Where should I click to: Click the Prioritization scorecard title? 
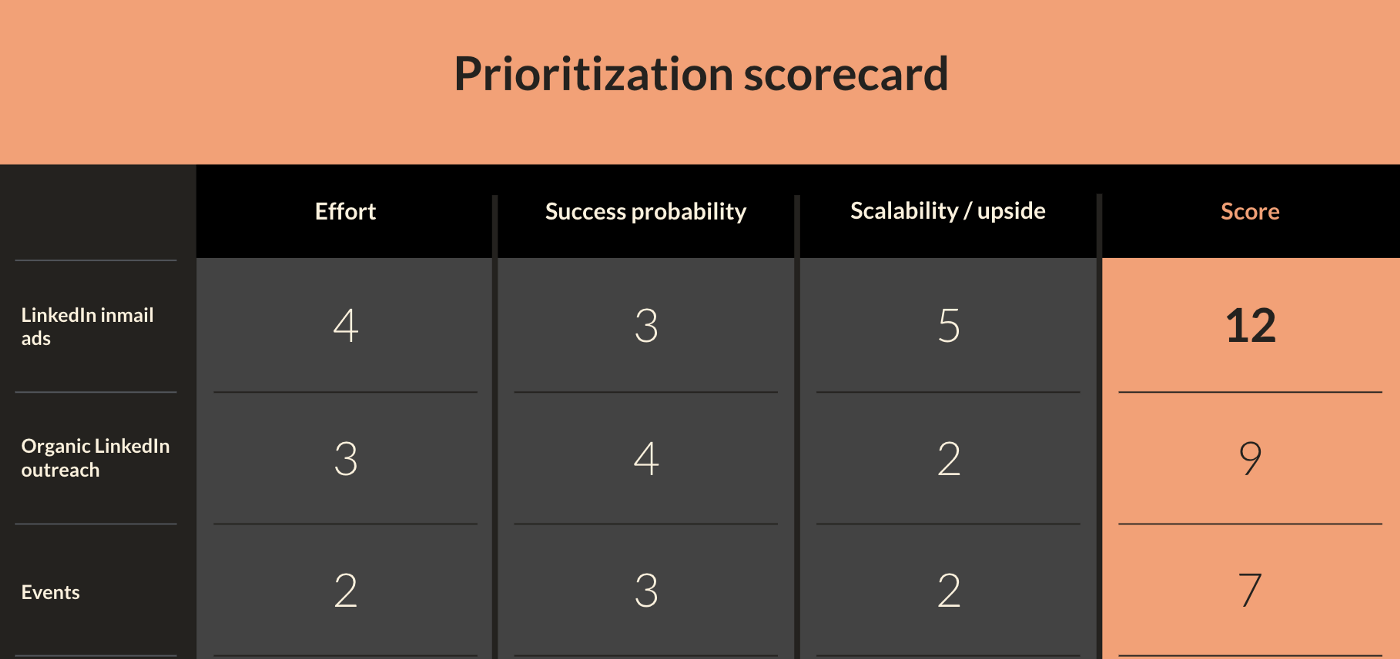pyautogui.click(x=700, y=74)
